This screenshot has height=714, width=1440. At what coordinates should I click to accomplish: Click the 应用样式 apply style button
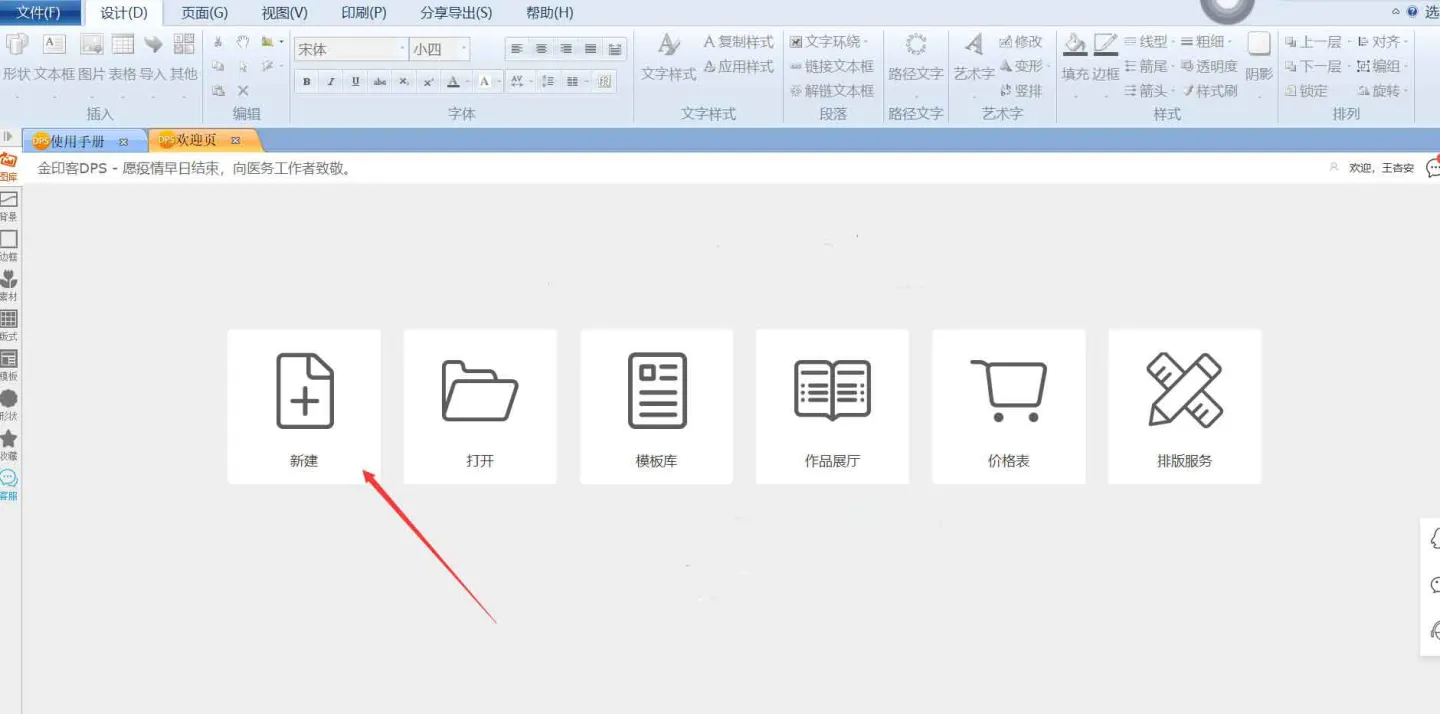click(739, 66)
